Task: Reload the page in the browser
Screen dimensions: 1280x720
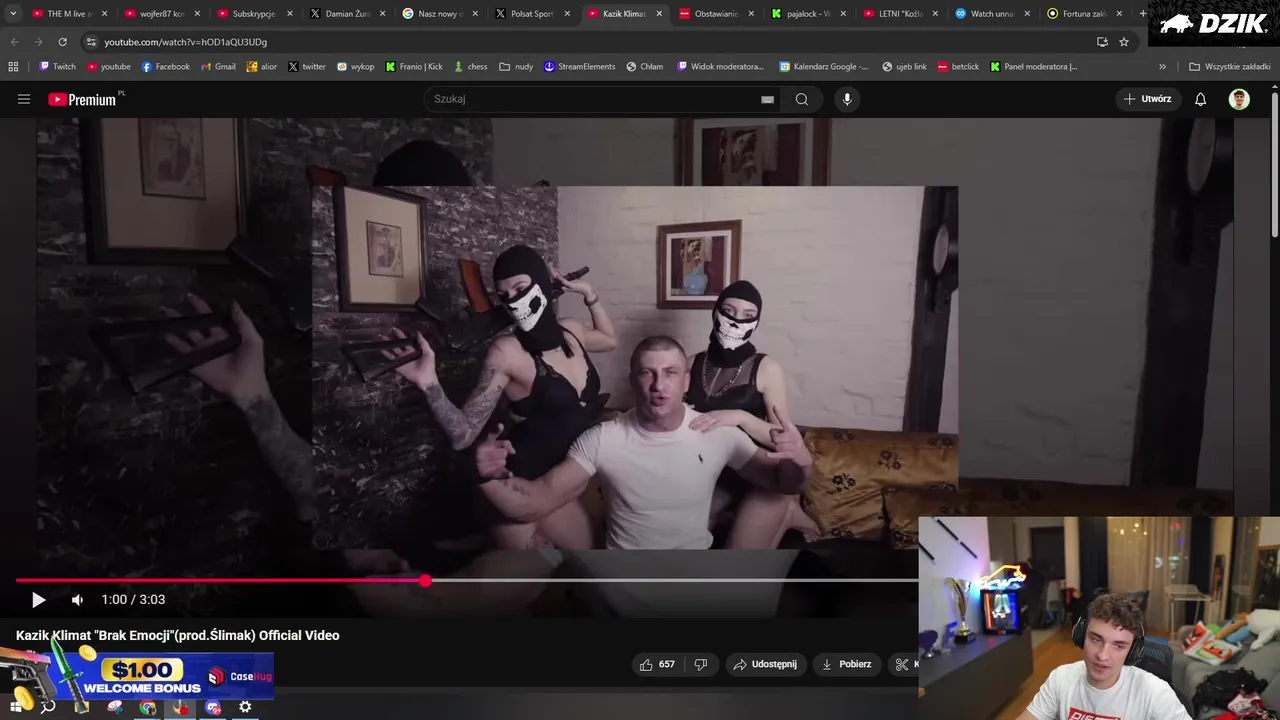Action: coord(62,42)
